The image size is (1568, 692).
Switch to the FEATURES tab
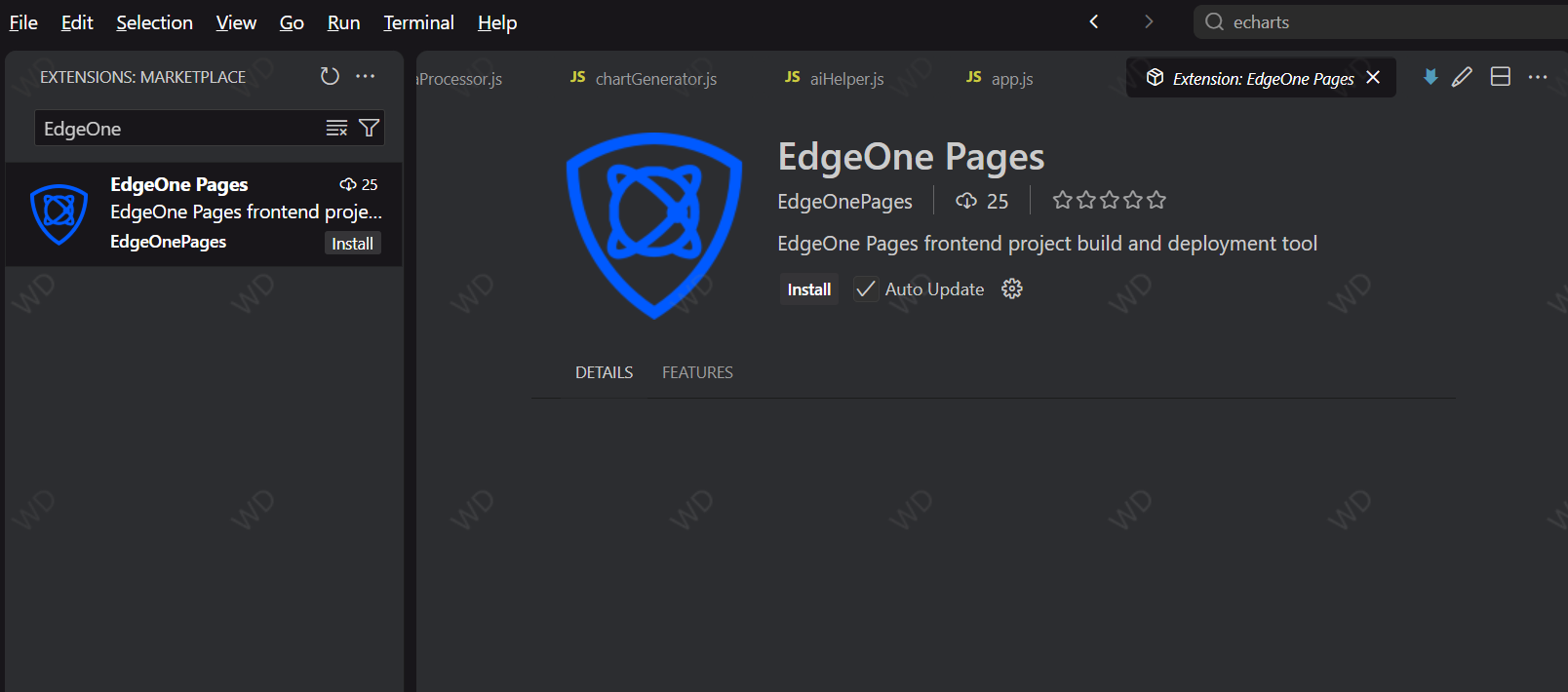[697, 372]
